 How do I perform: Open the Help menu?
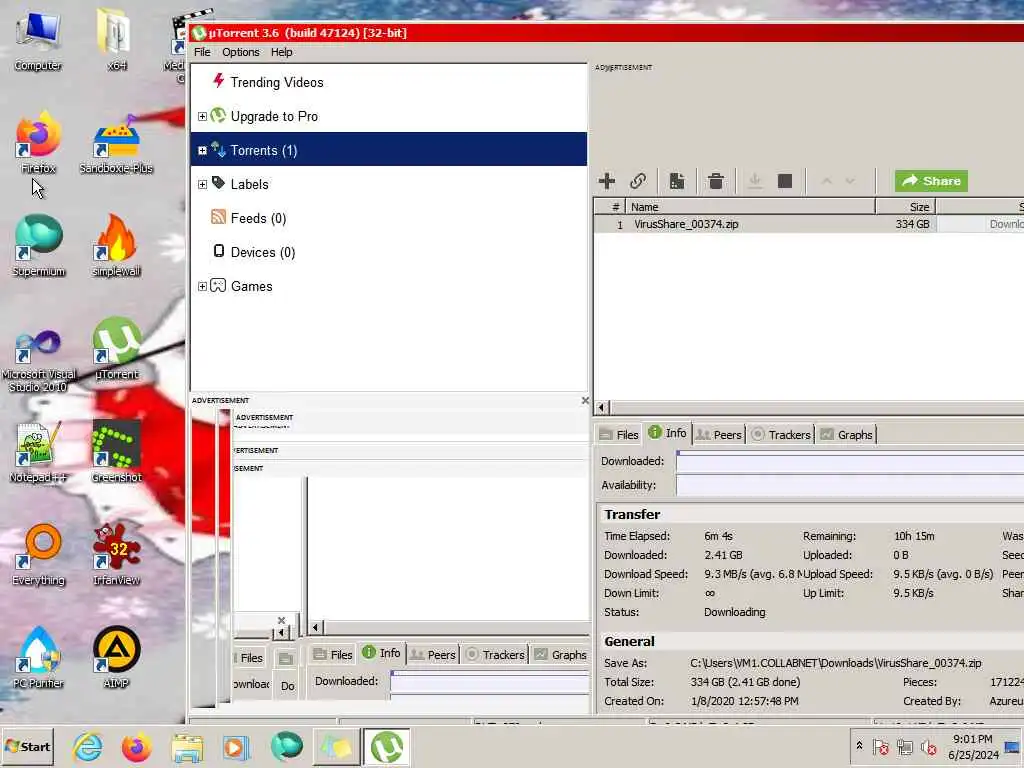pos(281,52)
